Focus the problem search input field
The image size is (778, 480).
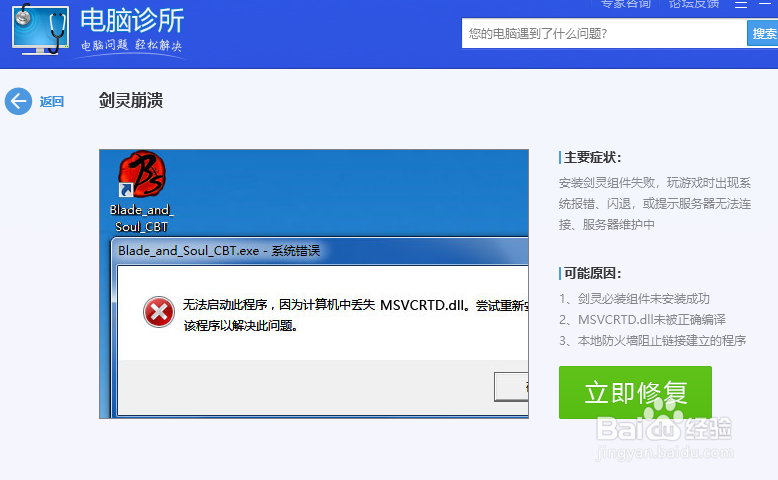pos(604,33)
